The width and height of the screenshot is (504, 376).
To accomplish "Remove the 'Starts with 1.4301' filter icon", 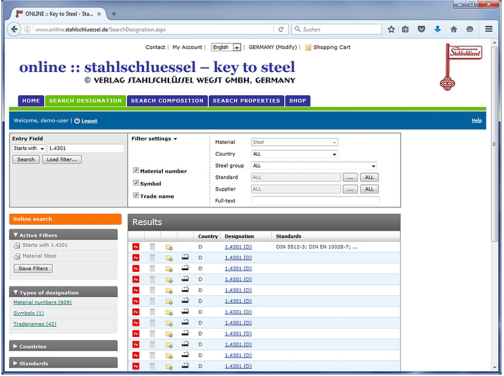I will point(17,246).
